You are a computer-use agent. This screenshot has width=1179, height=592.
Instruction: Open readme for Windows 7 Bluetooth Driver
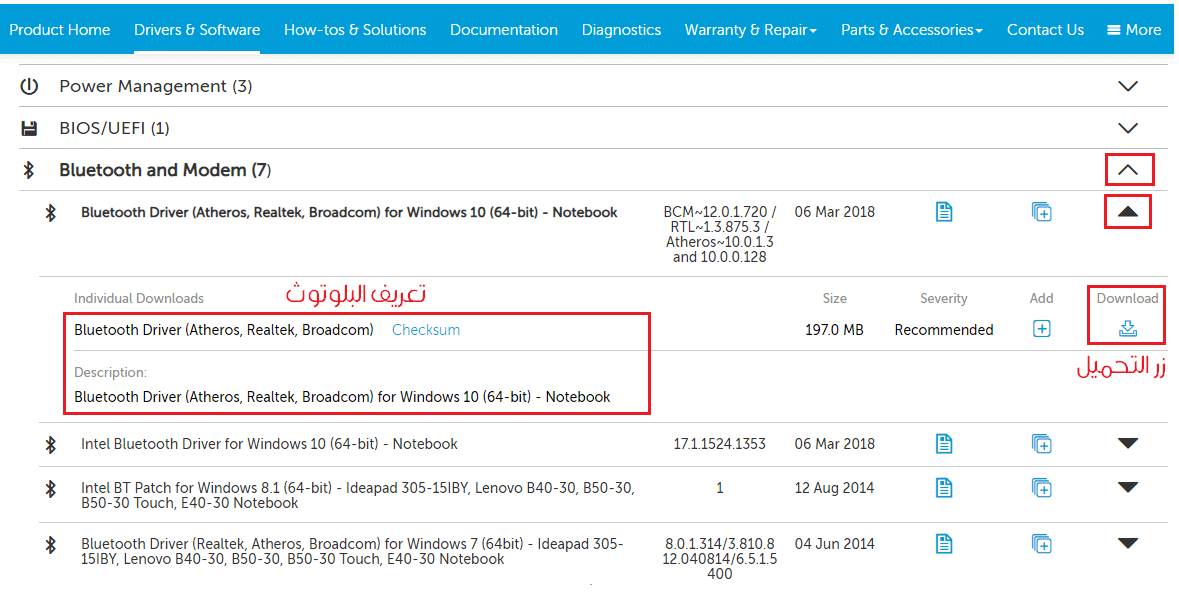(x=944, y=543)
